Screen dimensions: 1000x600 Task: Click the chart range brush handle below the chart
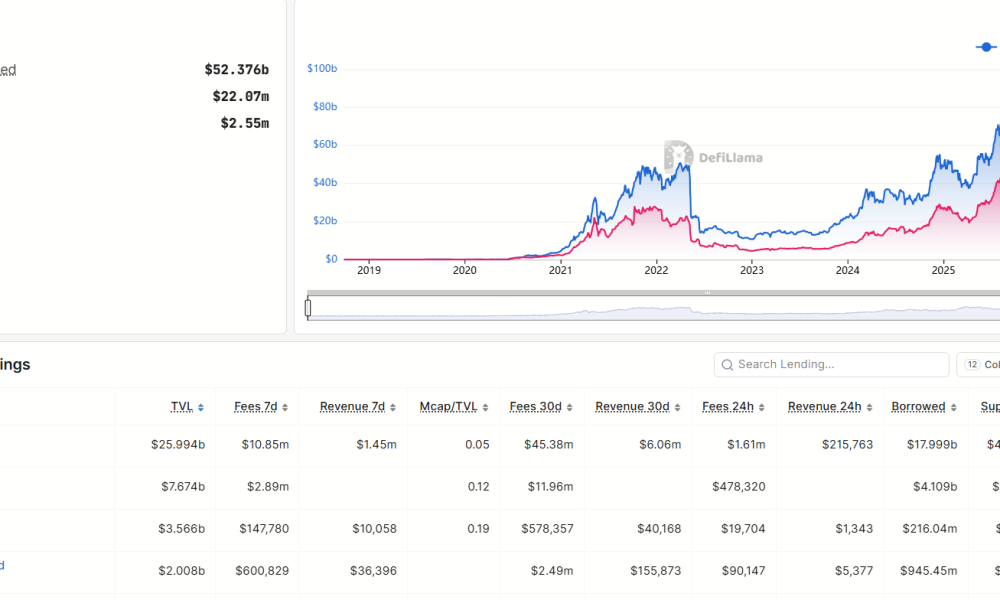click(x=309, y=308)
